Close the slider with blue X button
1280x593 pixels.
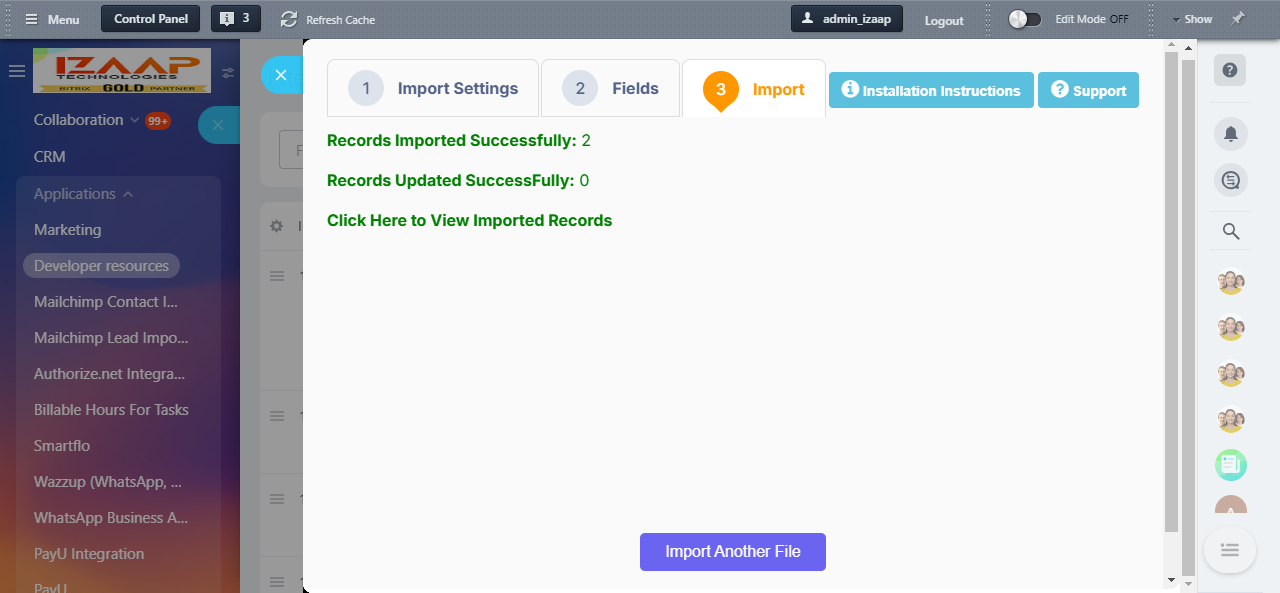[281, 75]
